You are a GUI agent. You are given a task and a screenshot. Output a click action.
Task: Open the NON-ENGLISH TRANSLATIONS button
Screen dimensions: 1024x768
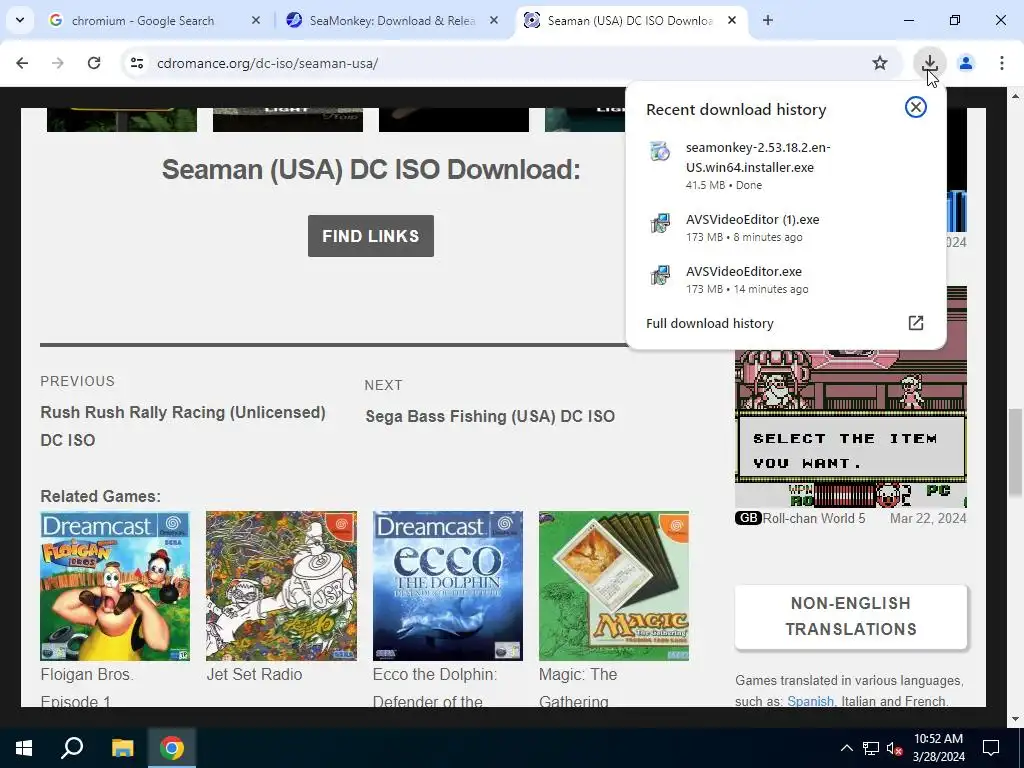coord(850,616)
